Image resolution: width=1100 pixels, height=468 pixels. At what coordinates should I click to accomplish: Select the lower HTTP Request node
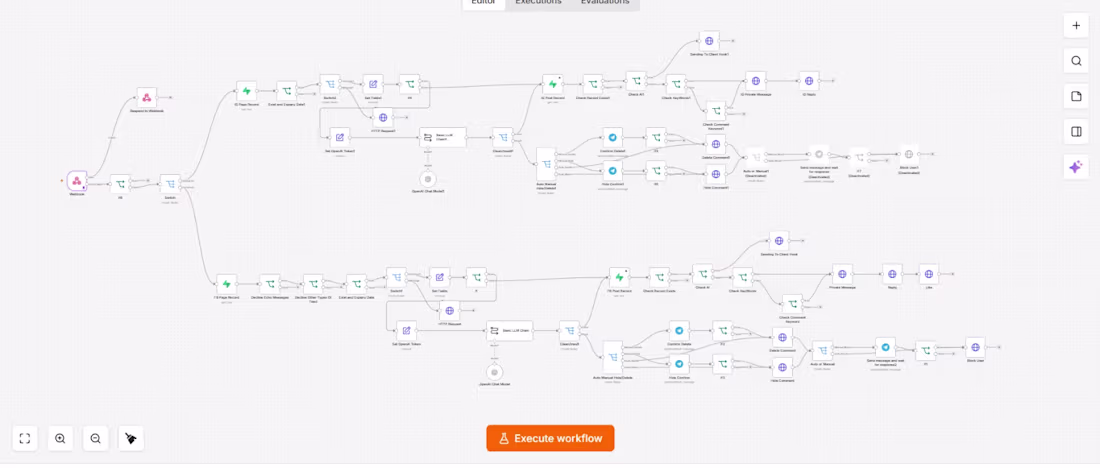[449, 311]
